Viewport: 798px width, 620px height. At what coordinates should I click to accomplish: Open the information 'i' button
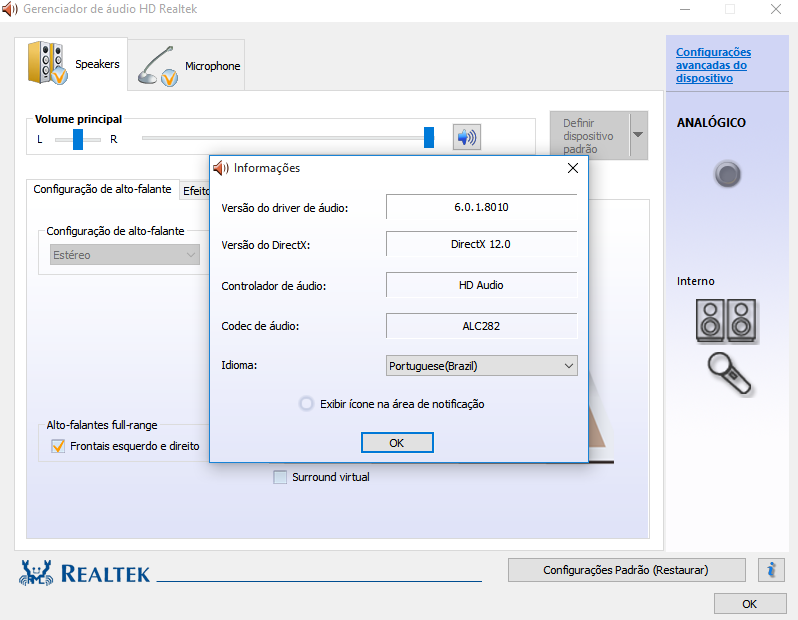point(772,570)
